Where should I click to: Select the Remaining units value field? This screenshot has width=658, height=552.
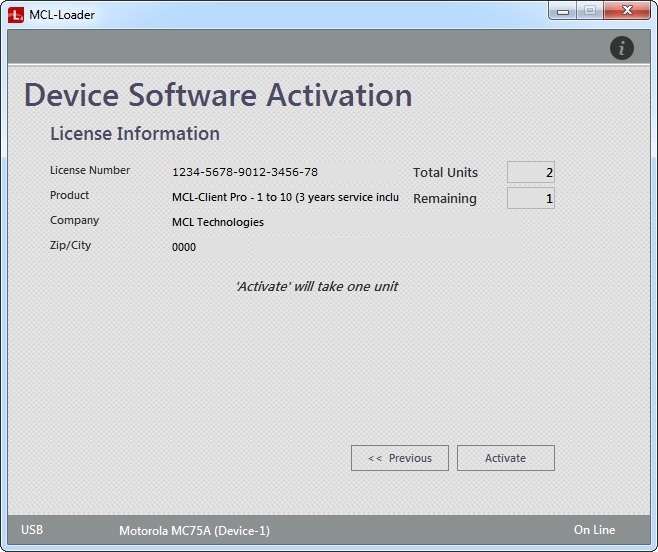coord(530,199)
